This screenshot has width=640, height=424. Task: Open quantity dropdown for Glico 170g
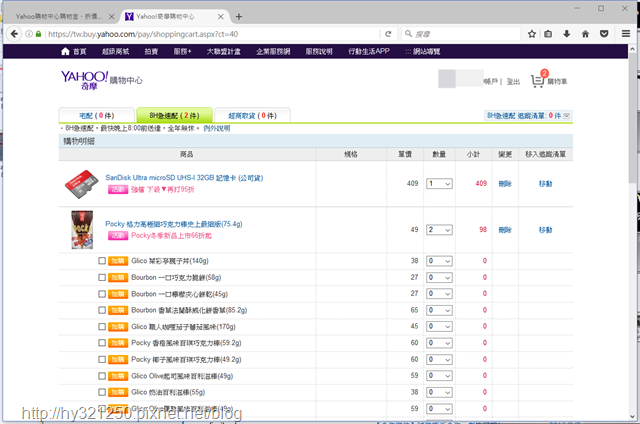(439, 326)
